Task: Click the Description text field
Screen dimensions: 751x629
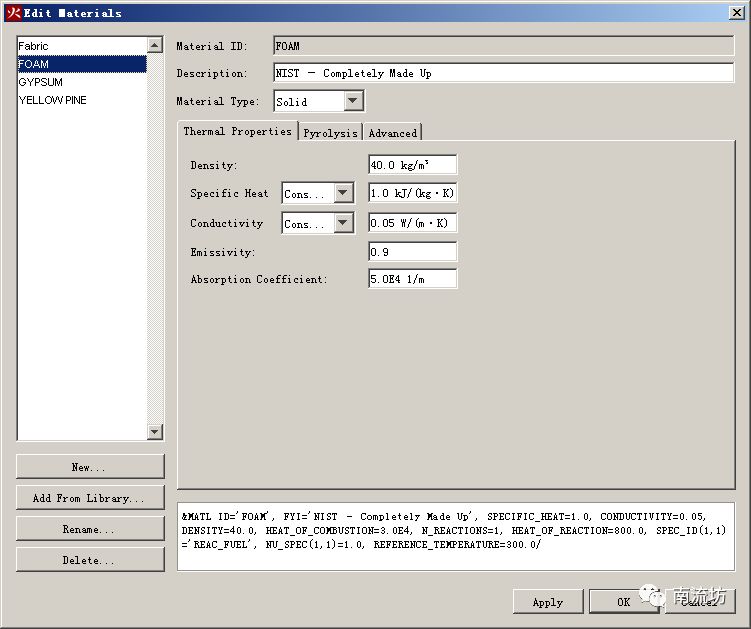Action: click(x=503, y=73)
